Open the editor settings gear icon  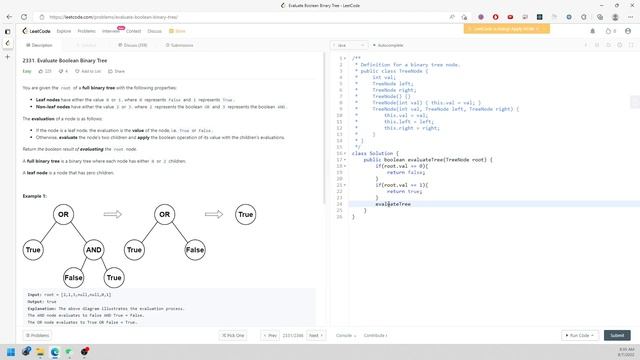pos(620,45)
